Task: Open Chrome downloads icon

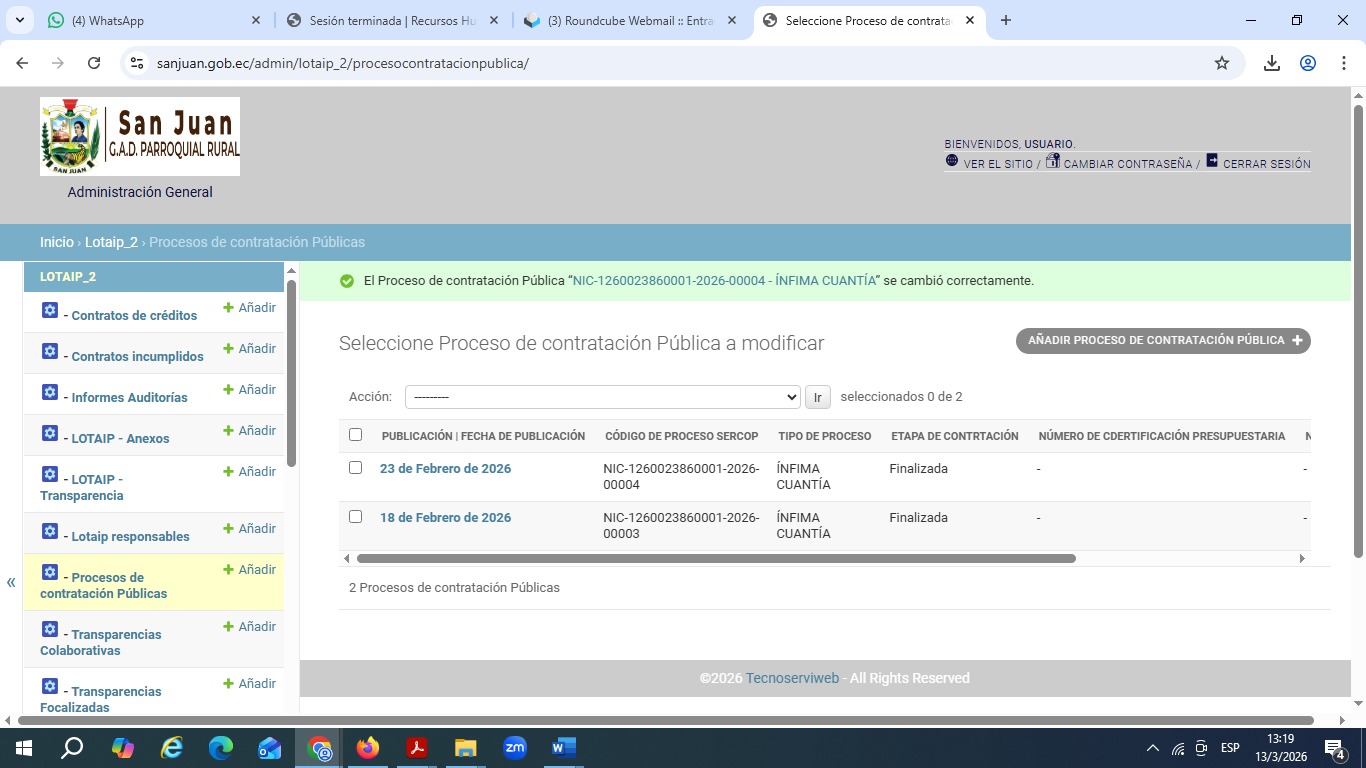Action: tap(1271, 63)
